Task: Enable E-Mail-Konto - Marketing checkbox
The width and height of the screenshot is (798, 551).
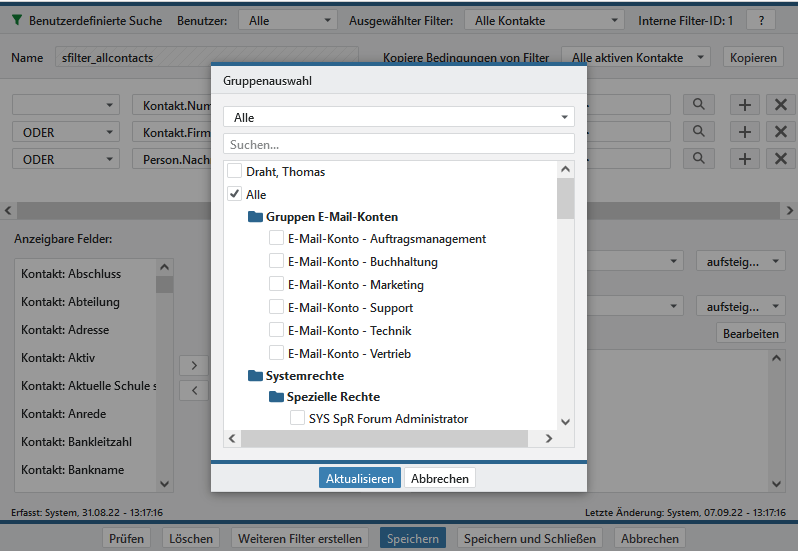Action: (x=276, y=285)
